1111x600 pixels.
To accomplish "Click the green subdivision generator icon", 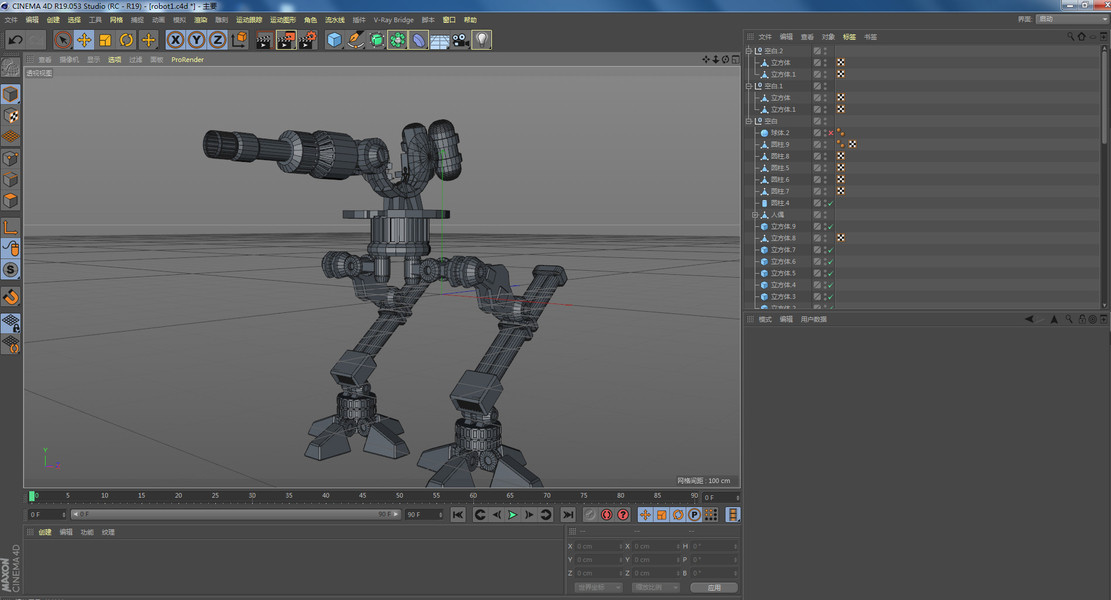I will 376,40.
